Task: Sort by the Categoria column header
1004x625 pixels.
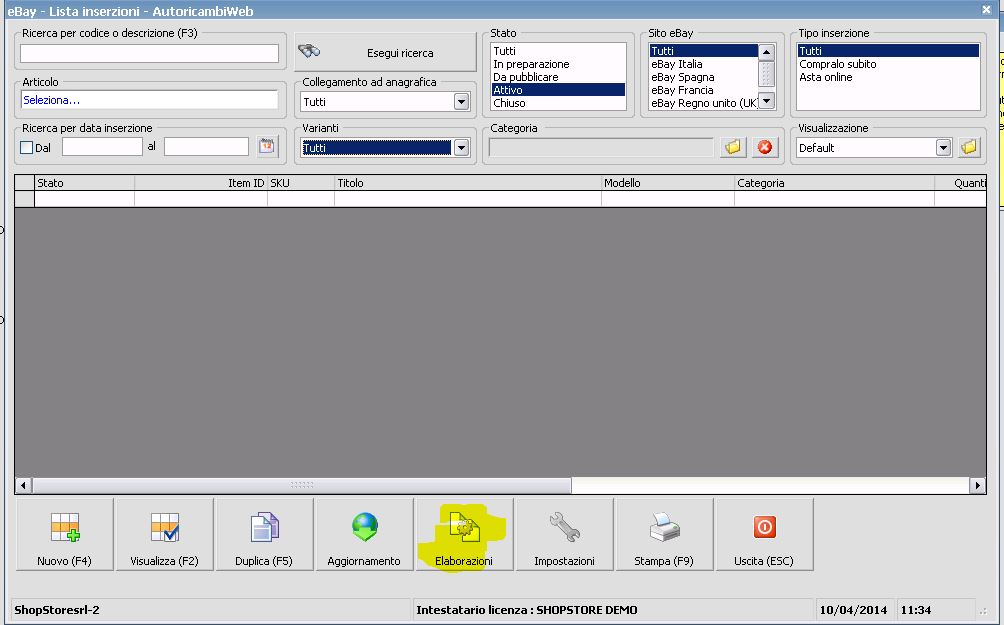Action: pos(834,183)
